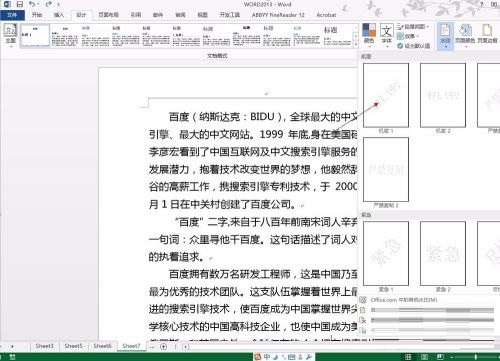This screenshot has height=361, width=500.
Task: Click the Undo arrow icon
Action: [x=32, y=4]
